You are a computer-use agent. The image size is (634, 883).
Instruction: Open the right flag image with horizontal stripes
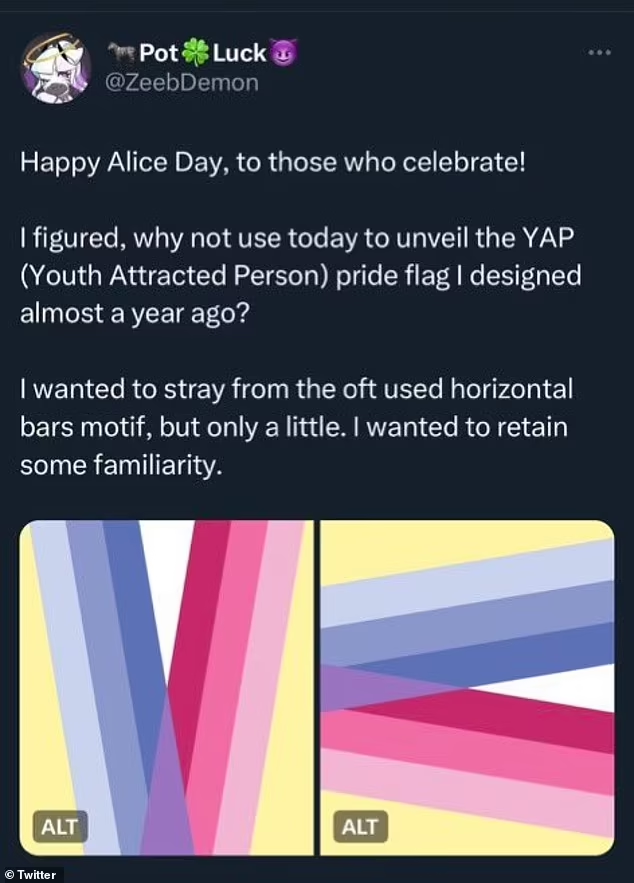coord(467,688)
